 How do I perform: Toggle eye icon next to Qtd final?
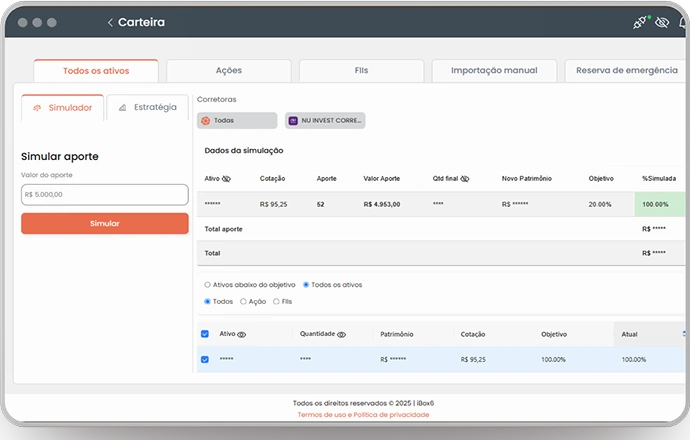click(465, 179)
